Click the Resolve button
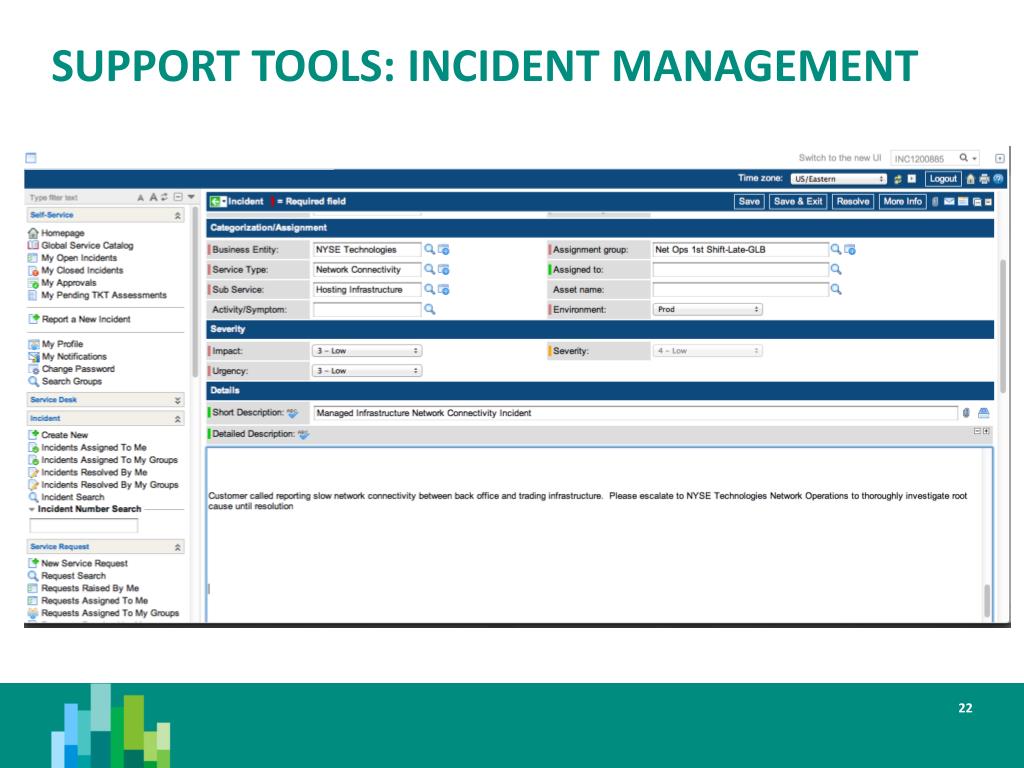 point(853,201)
